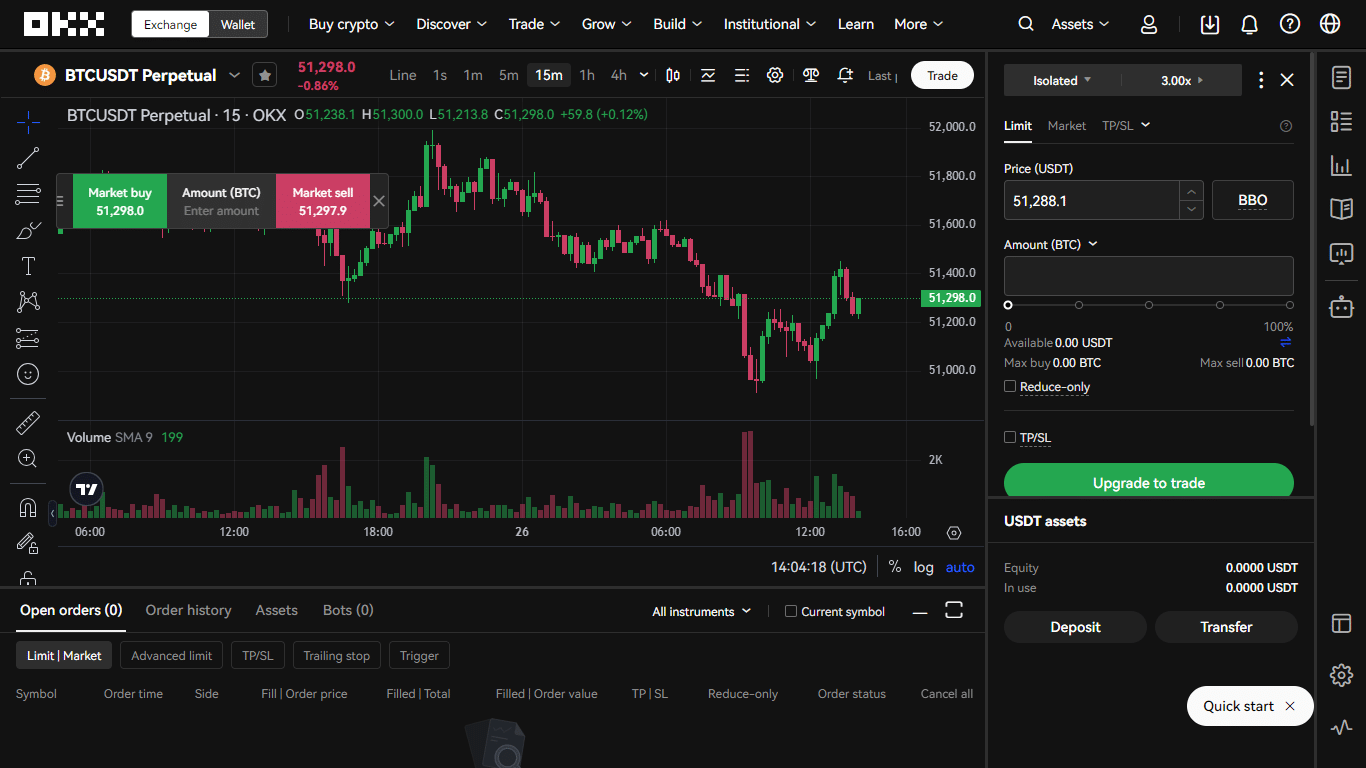1366x768 pixels.
Task: Switch to Exchange mode
Action: point(170,24)
